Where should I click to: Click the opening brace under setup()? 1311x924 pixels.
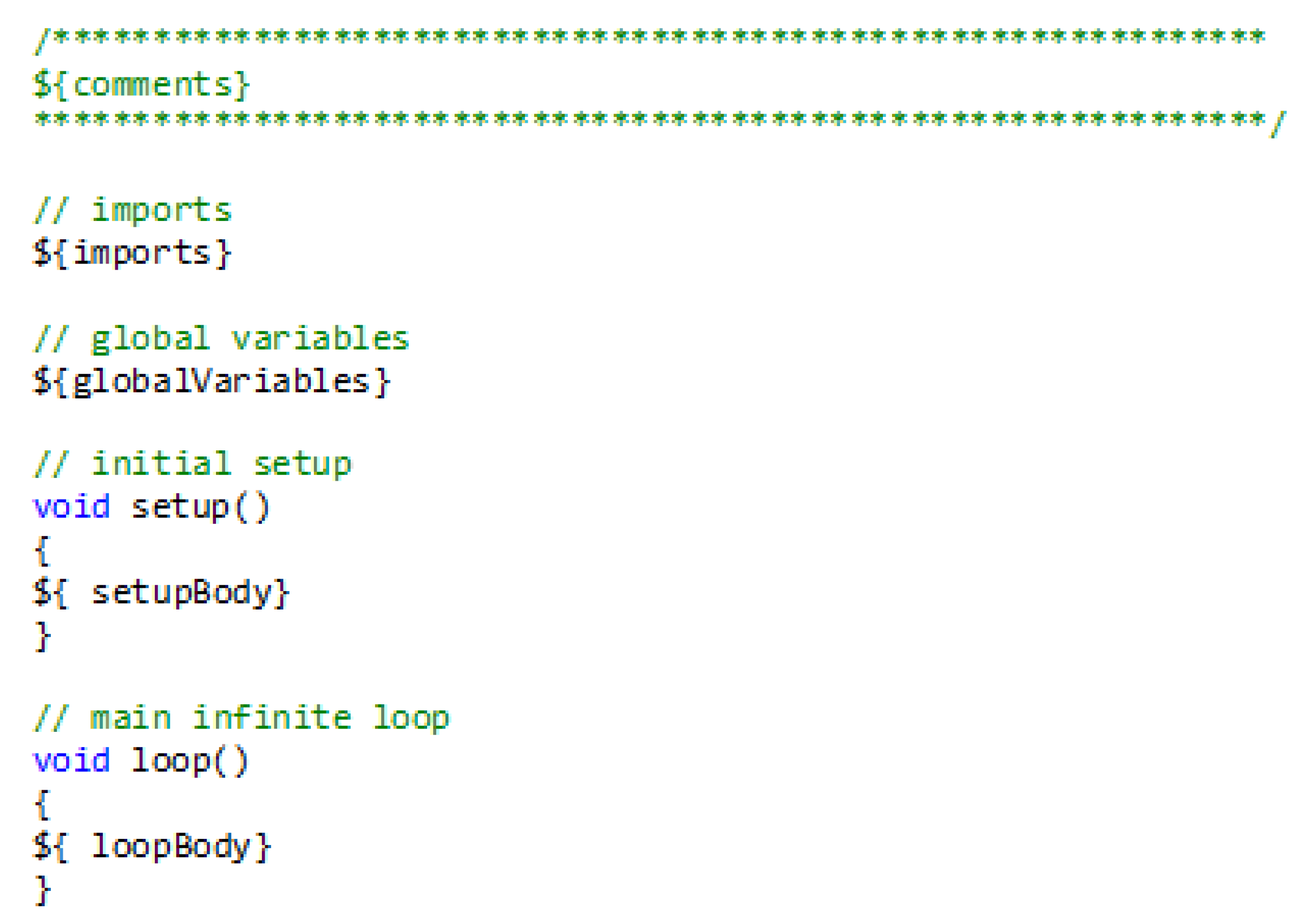pos(43,550)
